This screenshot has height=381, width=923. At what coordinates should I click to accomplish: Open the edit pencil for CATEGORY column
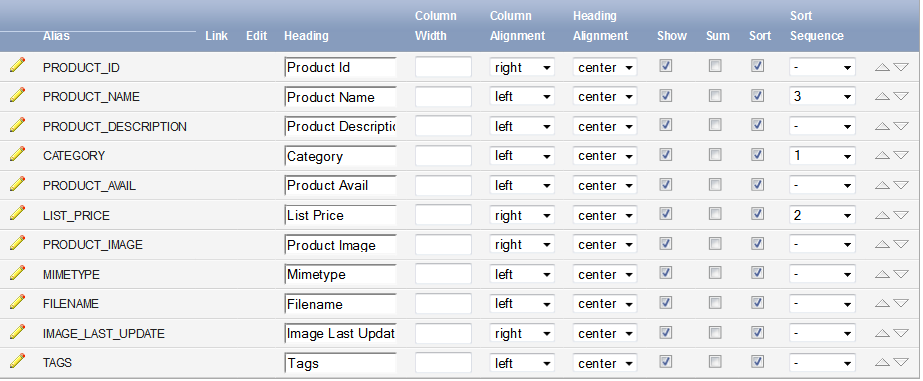click(18, 154)
